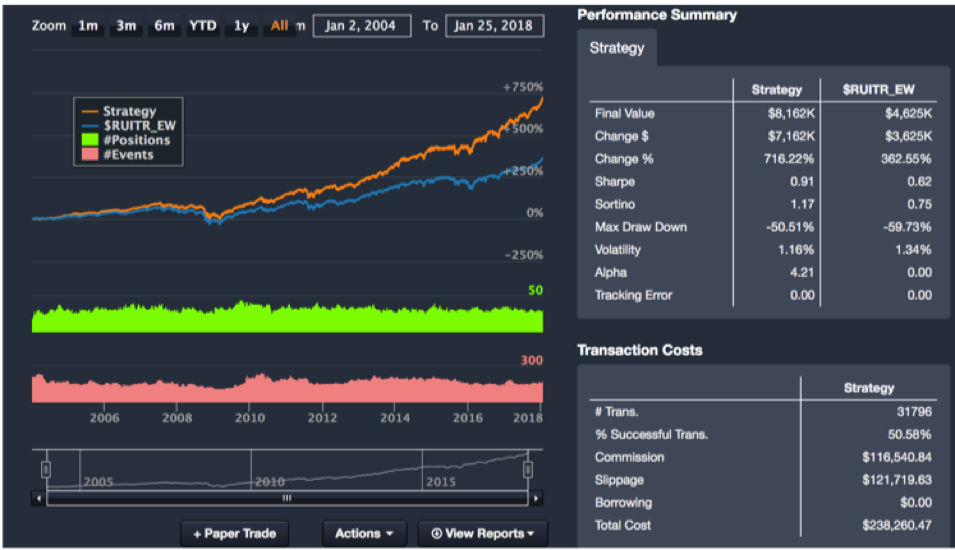Click the scrollbar center grip
Image resolution: width=955 pixels, height=550 pixels.
pos(286,497)
